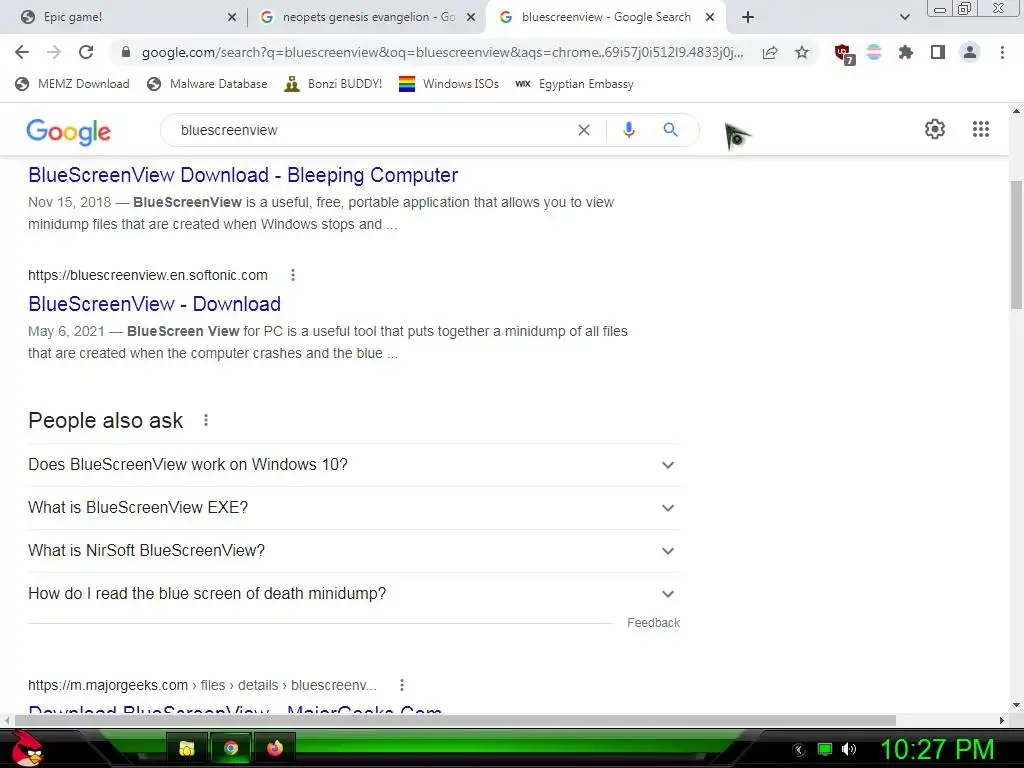Click the 10:27 PM taskbar clock

tap(937, 749)
